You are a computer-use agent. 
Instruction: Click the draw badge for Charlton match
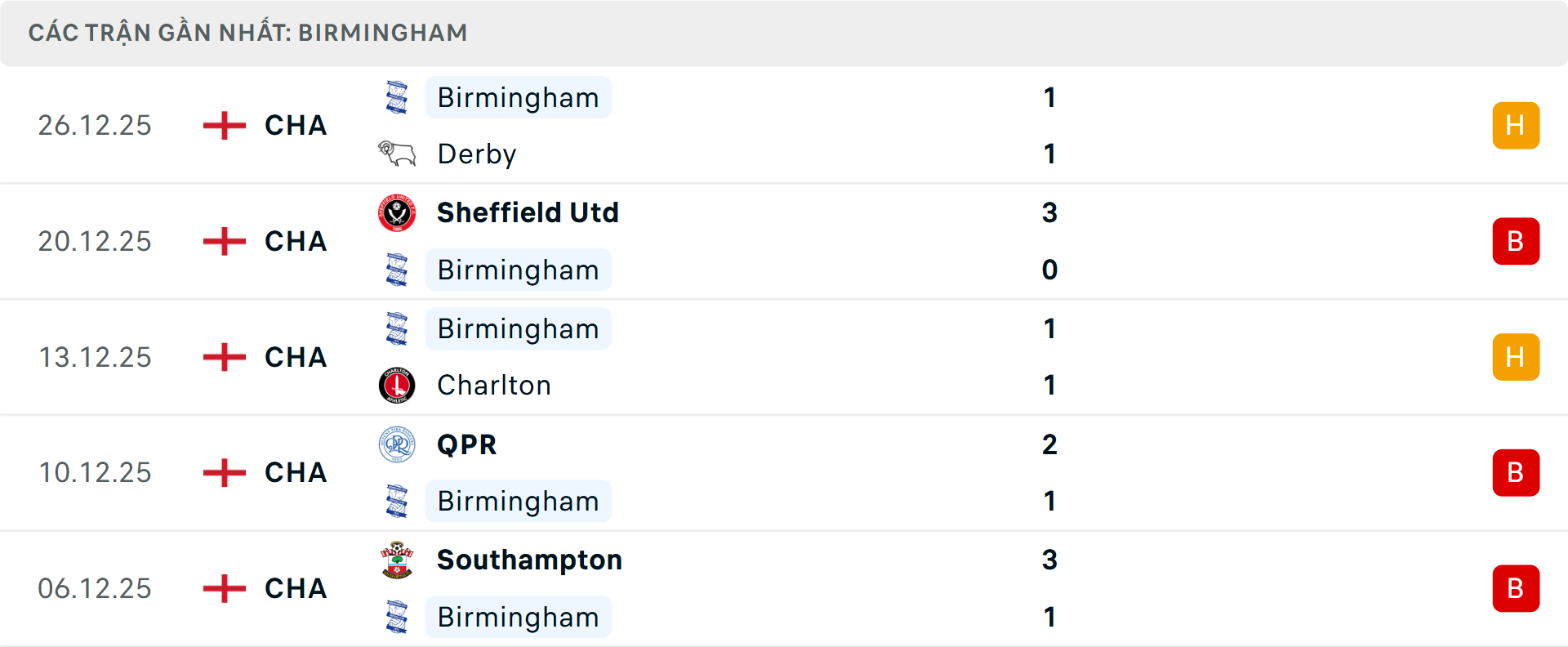pyautogui.click(x=1516, y=357)
